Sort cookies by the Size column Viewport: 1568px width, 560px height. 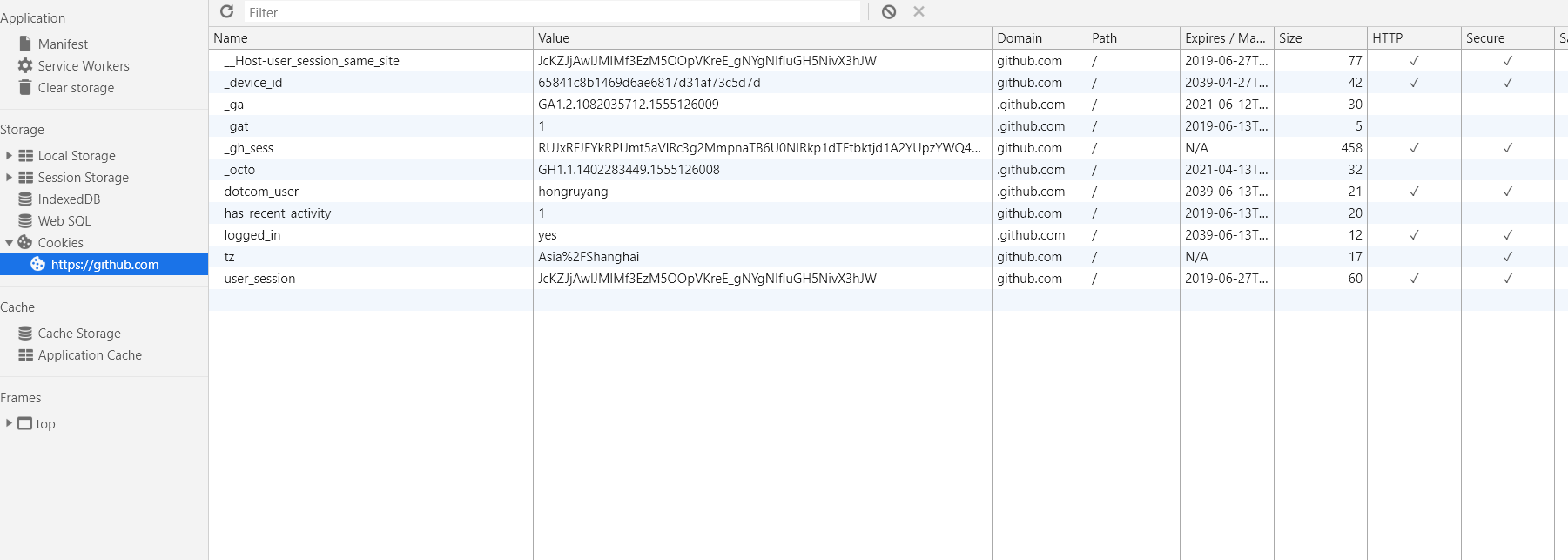pyautogui.click(x=1321, y=38)
